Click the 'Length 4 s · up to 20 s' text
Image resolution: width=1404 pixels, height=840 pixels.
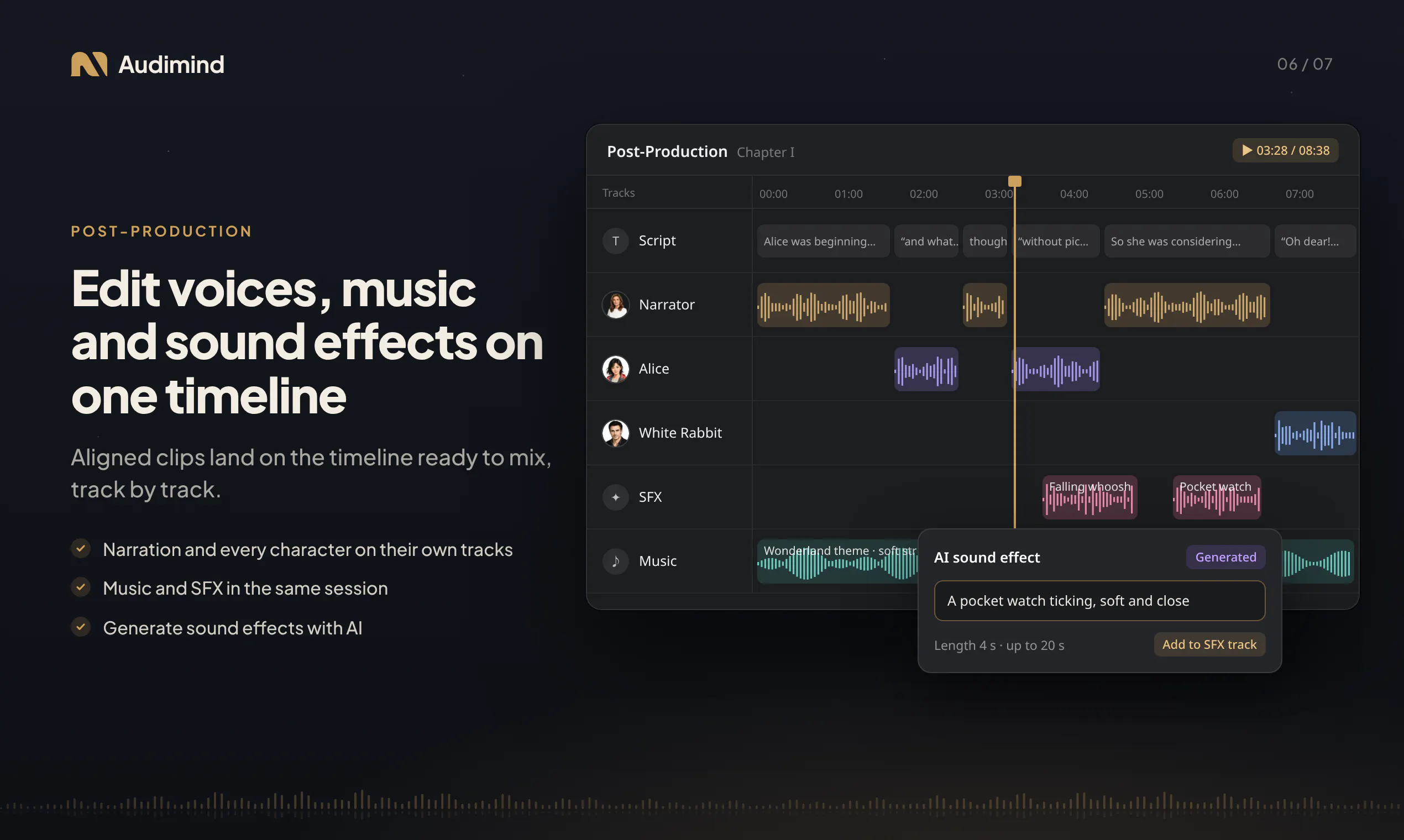[x=999, y=645]
